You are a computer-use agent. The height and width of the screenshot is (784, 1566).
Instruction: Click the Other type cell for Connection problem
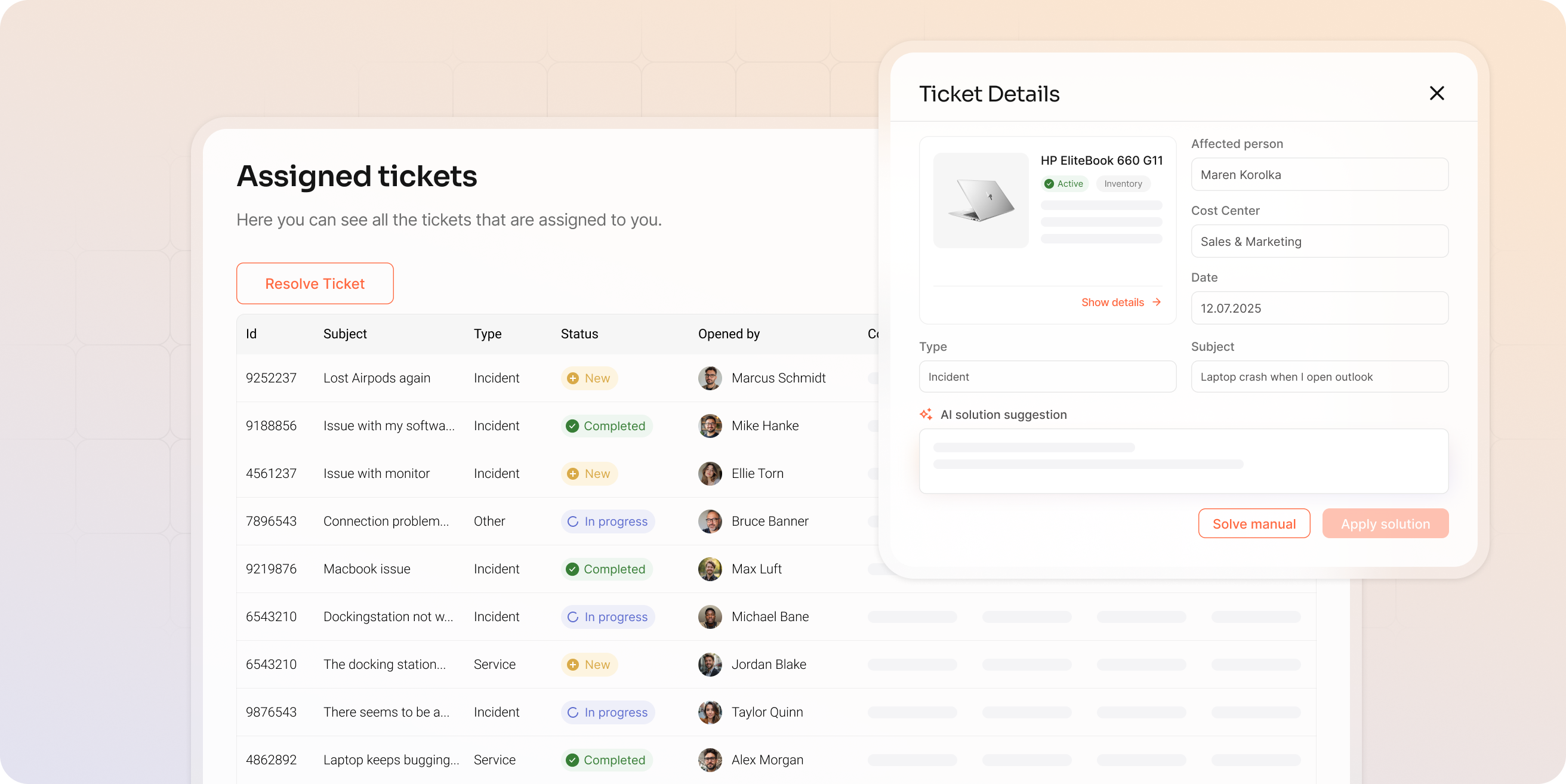pos(489,521)
